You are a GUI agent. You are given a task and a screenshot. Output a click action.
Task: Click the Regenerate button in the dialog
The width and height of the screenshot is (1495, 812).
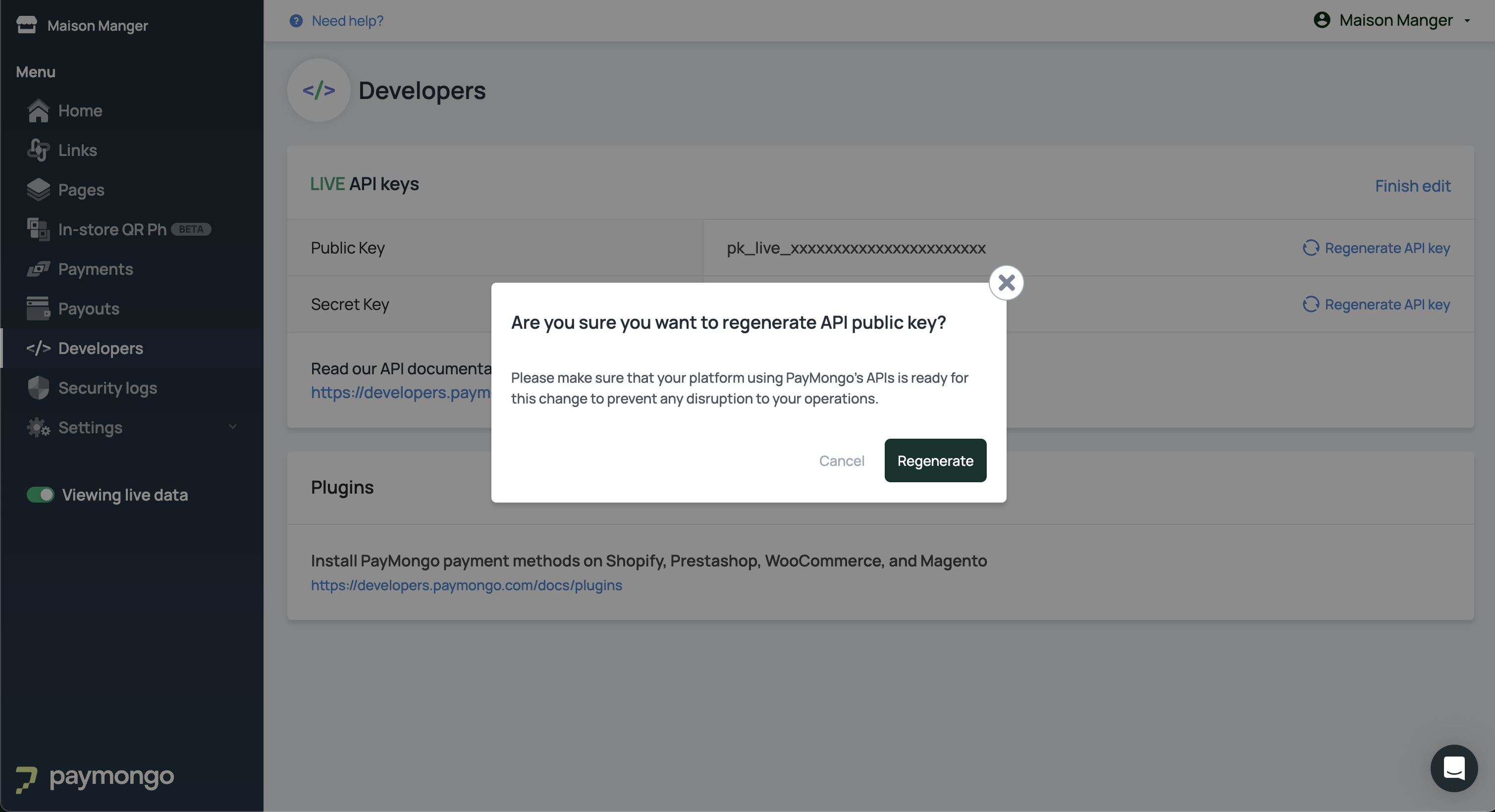click(935, 460)
